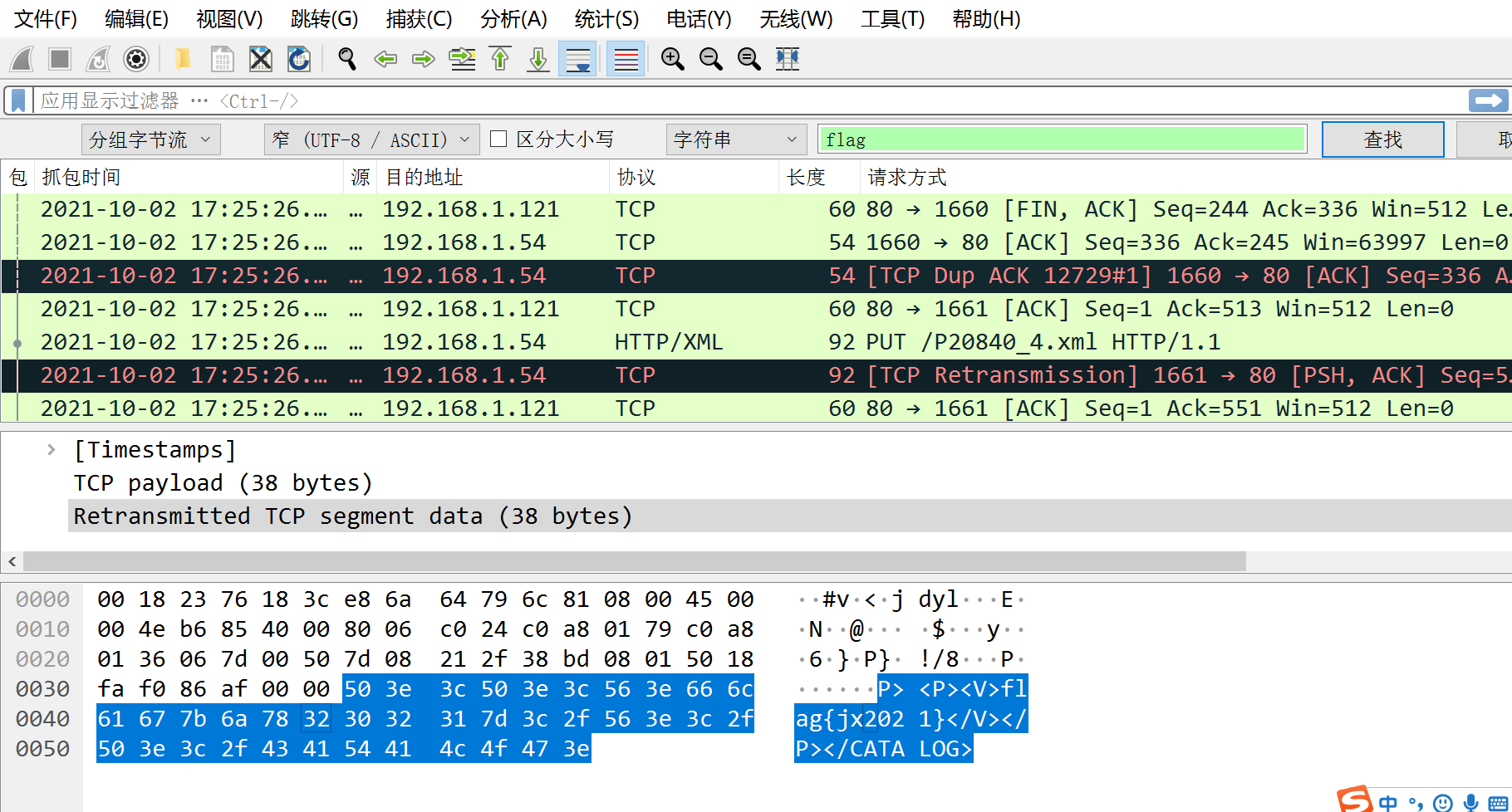The width and height of the screenshot is (1512, 812).
Task: Zoom in the packet text
Action: click(673, 59)
